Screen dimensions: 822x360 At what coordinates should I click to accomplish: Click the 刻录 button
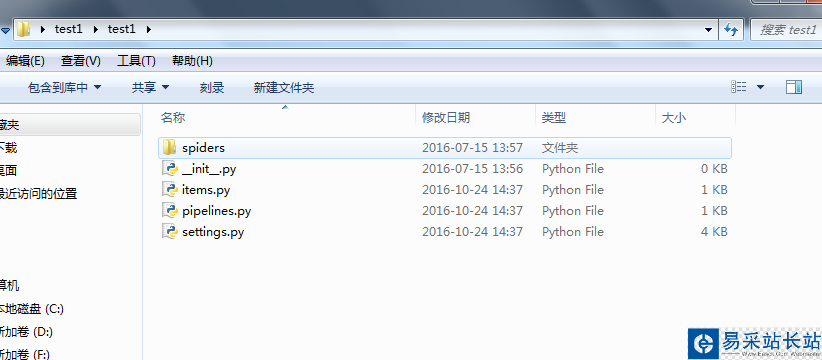point(212,88)
